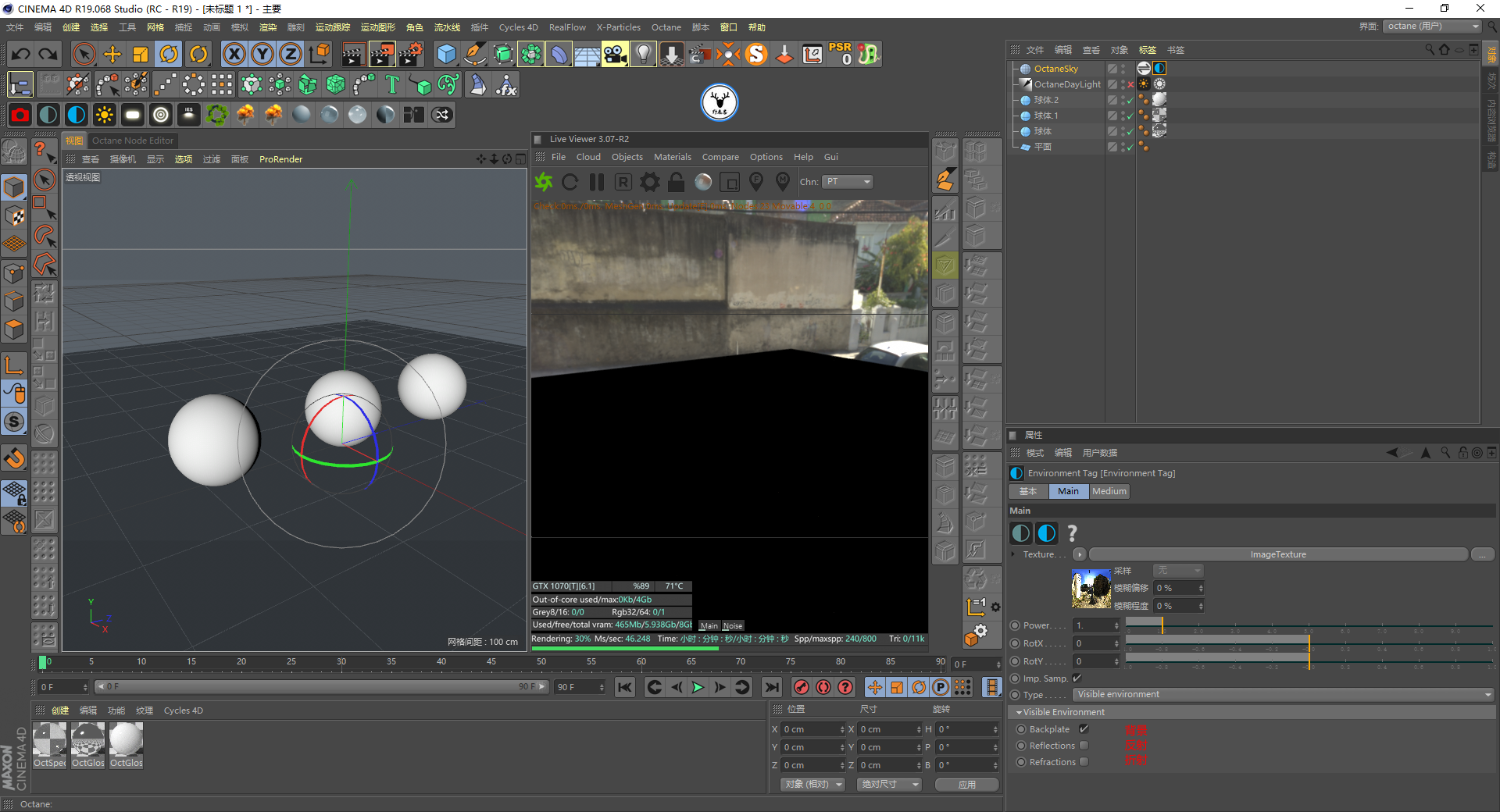Toggle the Backplate checkbox
Viewport: 1500px width, 812px height.
[x=1084, y=728]
